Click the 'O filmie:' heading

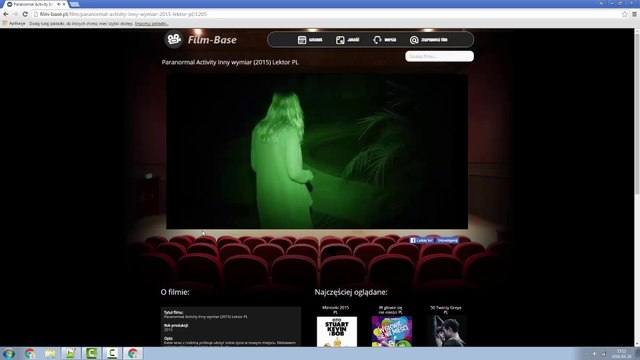click(175, 292)
